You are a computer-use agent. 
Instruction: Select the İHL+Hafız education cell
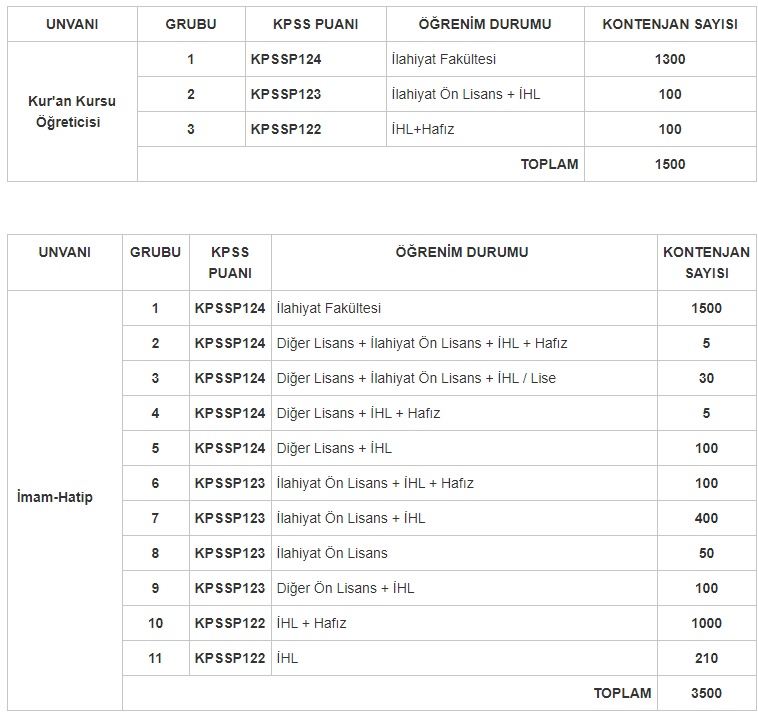[485, 129]
